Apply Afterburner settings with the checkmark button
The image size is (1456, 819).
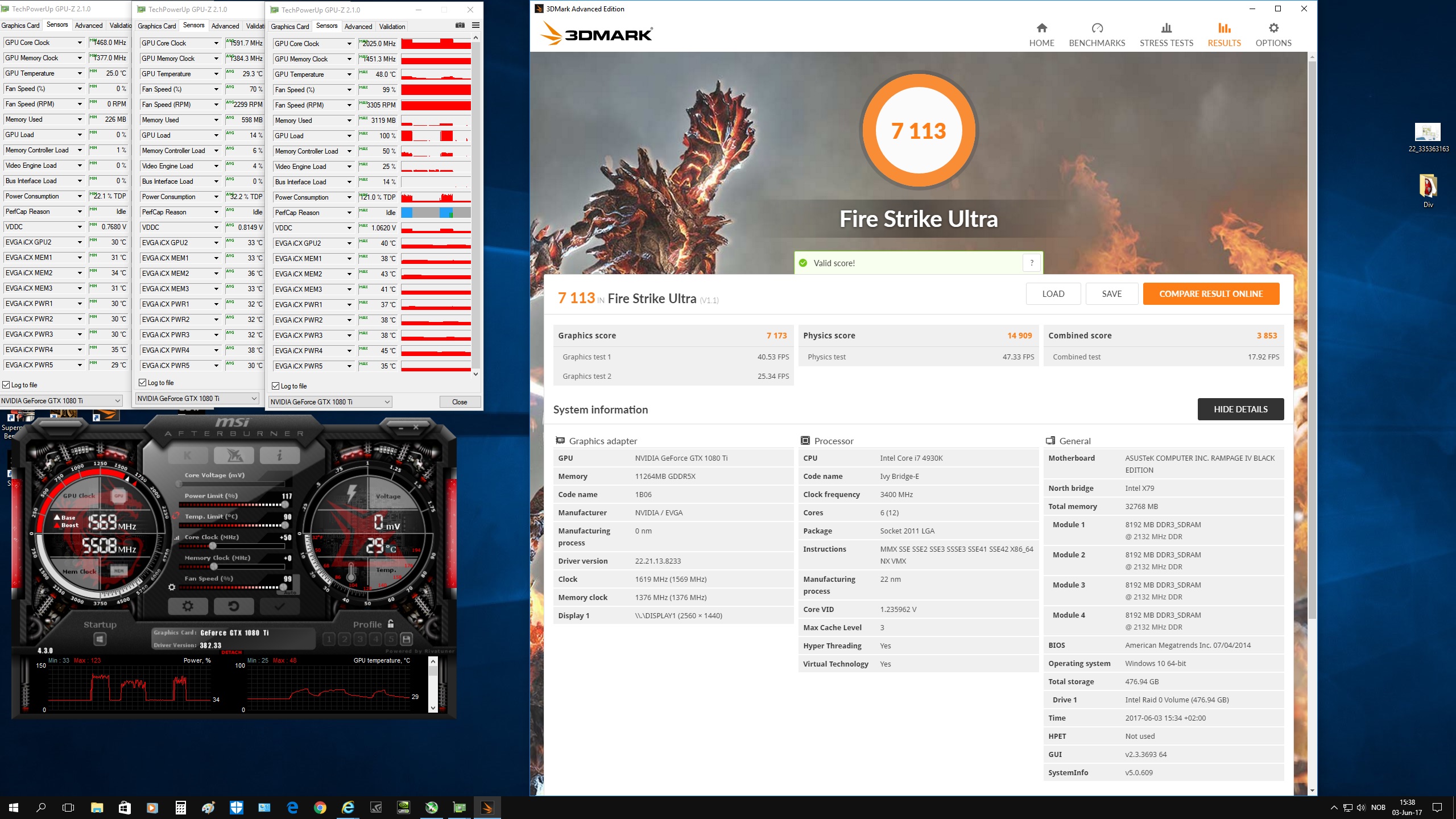[279, 606]
